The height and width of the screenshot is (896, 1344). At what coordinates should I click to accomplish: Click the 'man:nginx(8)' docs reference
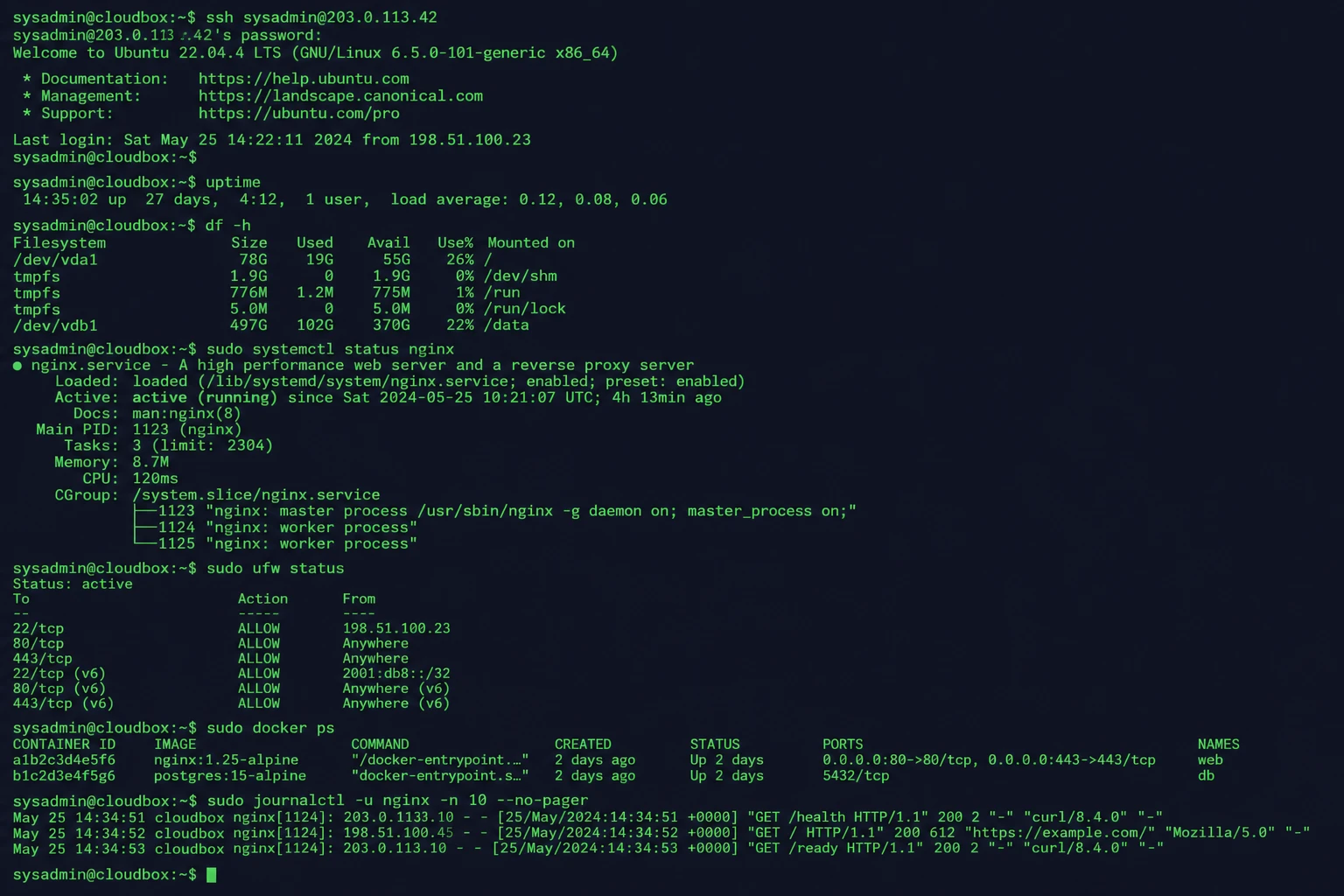[186, 414]
